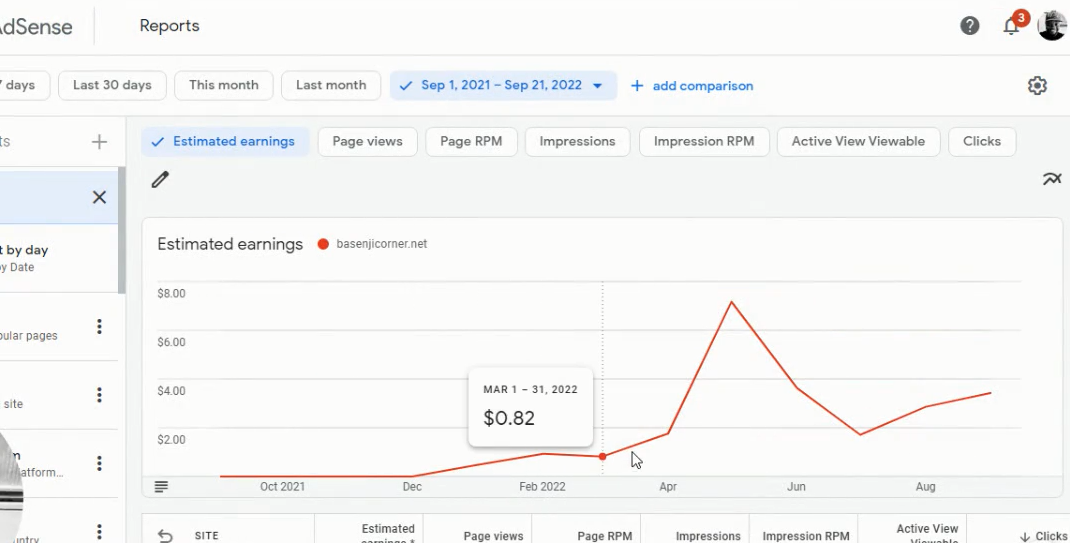This screenshot has width=1070, height=543.
Task: Open notifications bell with 3 badge
Action: [1013, 25]
